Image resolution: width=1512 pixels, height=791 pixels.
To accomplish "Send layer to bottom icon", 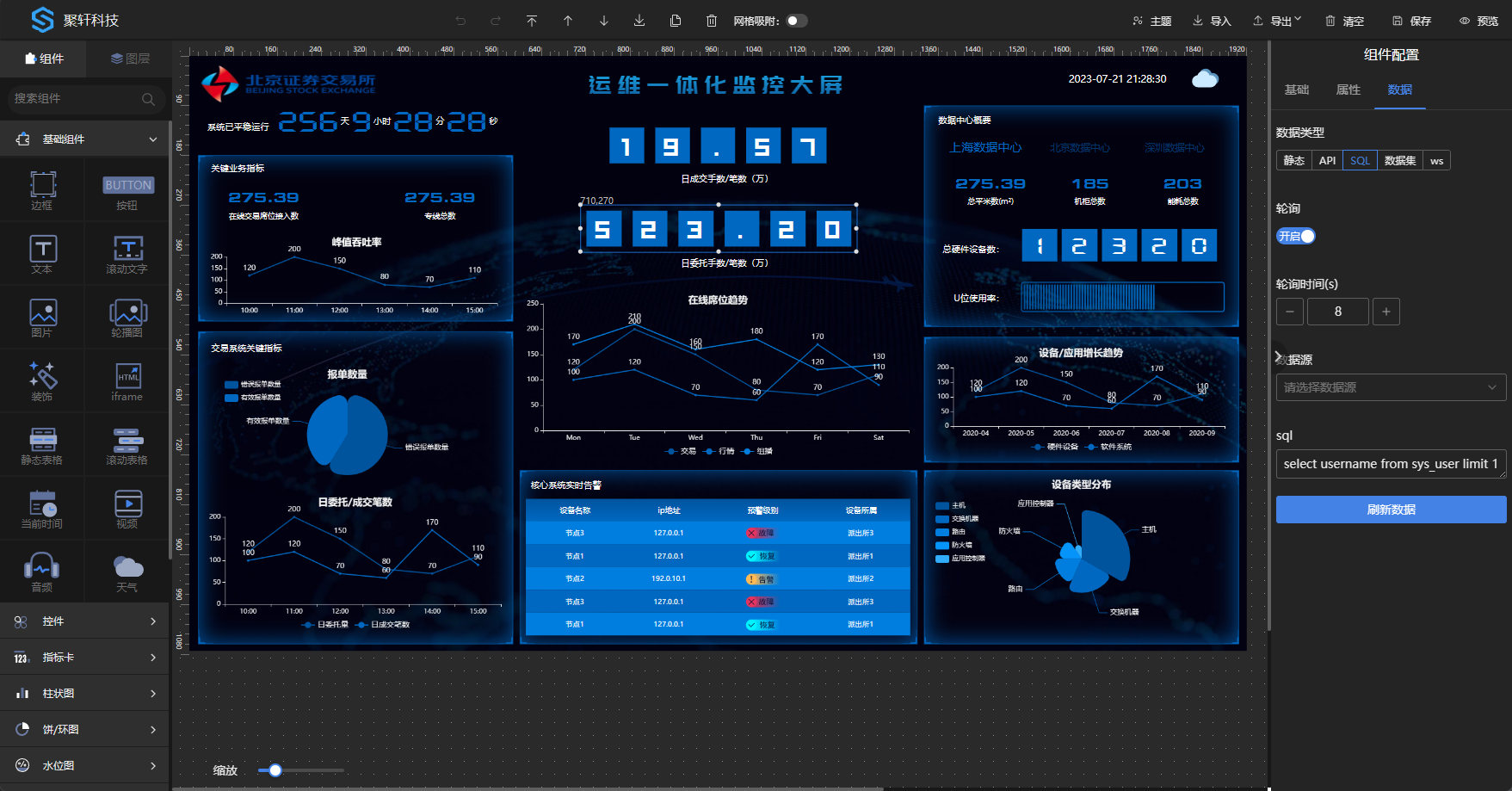I will [x=639, y=21].
